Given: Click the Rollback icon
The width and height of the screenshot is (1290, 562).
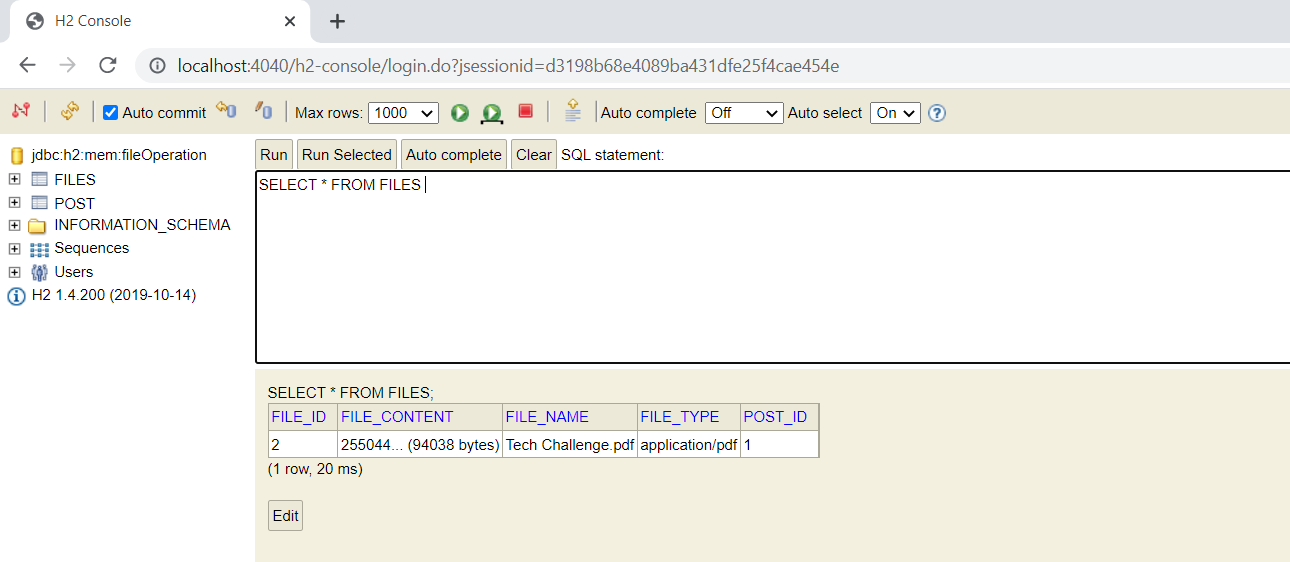Looking at the screenshot, I should point(227,112).
